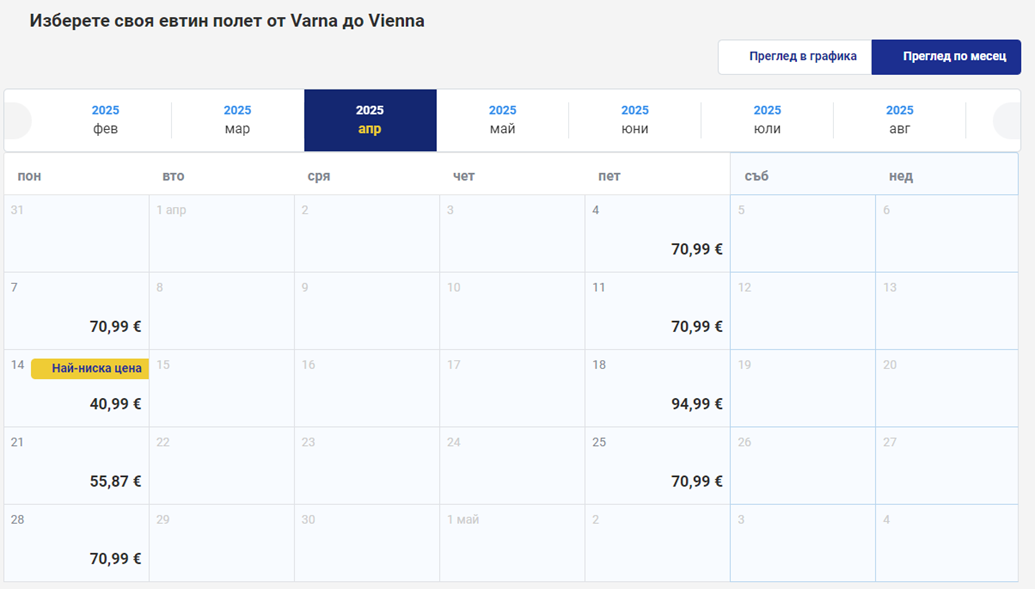Select Monday April 7 fare cell
The height and width of the screenshot is (589, 1035).
(77, 312)
